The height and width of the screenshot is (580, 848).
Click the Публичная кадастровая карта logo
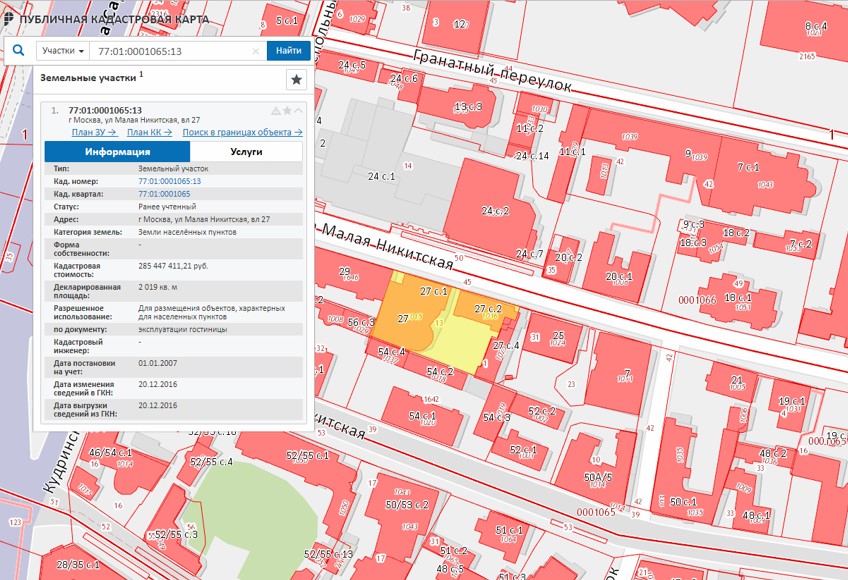tap(105, 19)
